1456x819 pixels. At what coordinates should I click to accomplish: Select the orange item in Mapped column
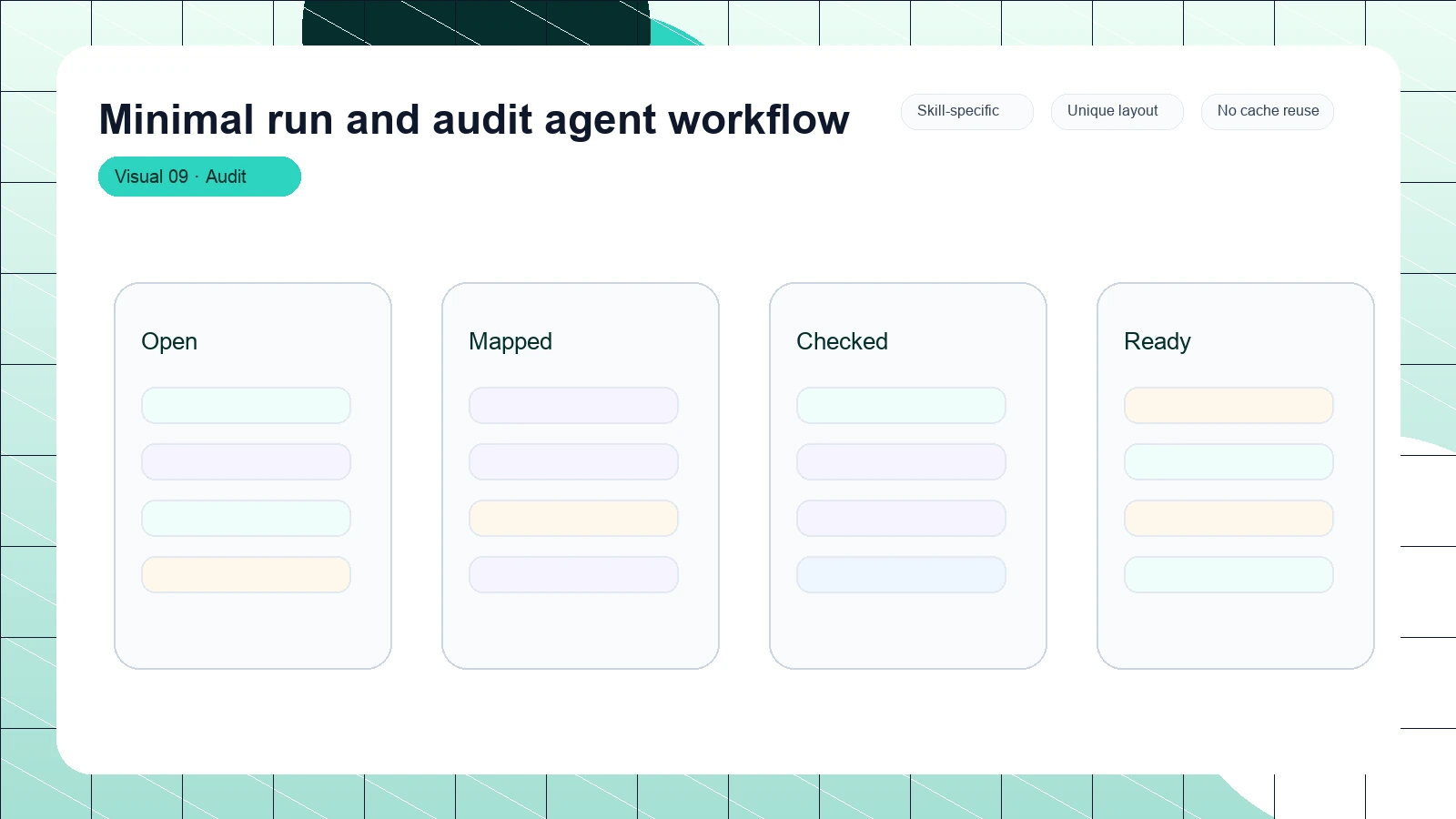coord(573,519)
